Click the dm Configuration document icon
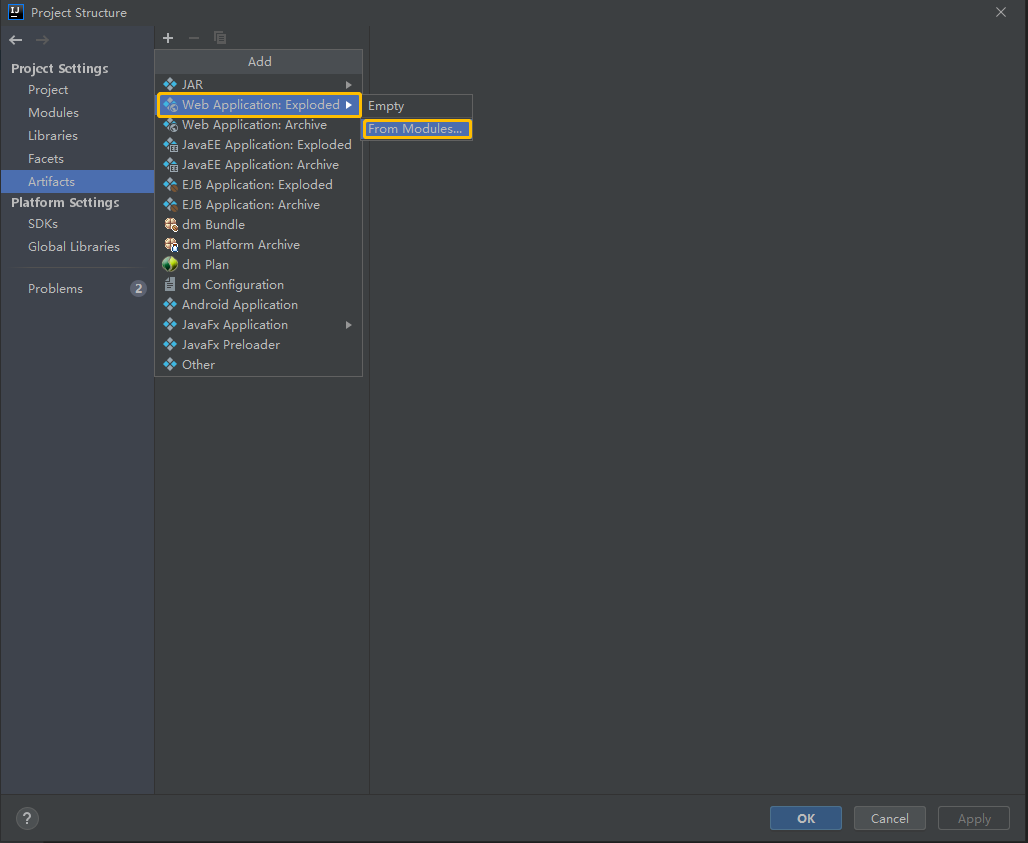Screen dimensions: 1028x843 [170, 284]
